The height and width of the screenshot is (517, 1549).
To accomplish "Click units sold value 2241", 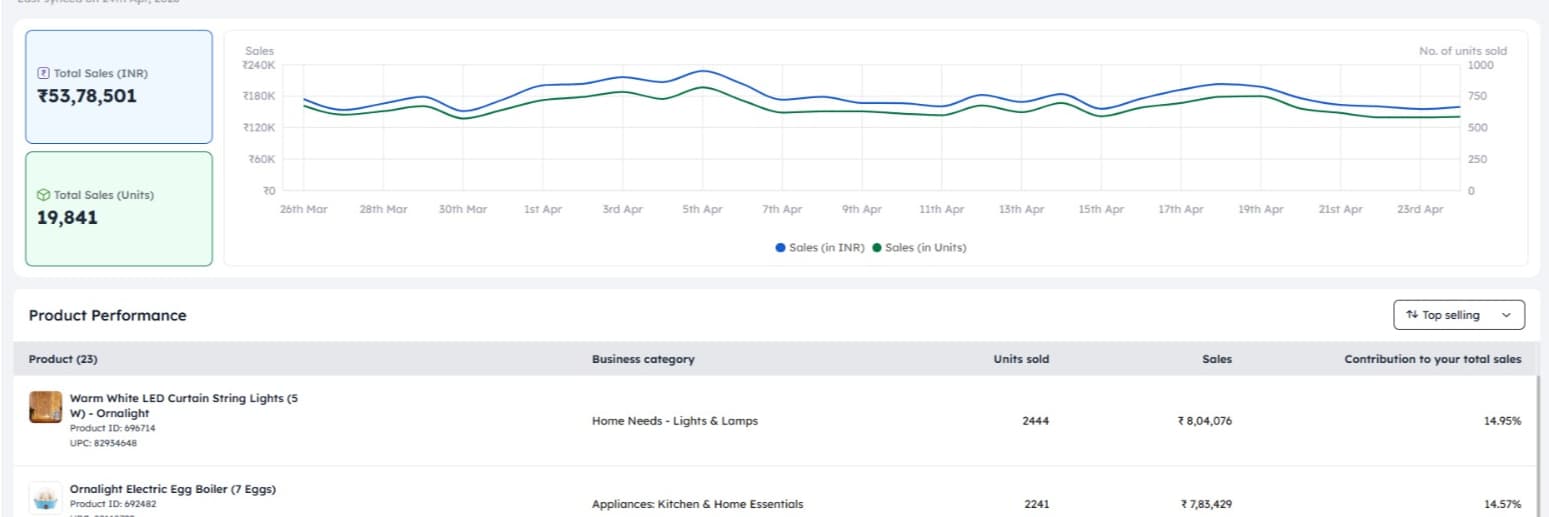I will pos(1036,504).
